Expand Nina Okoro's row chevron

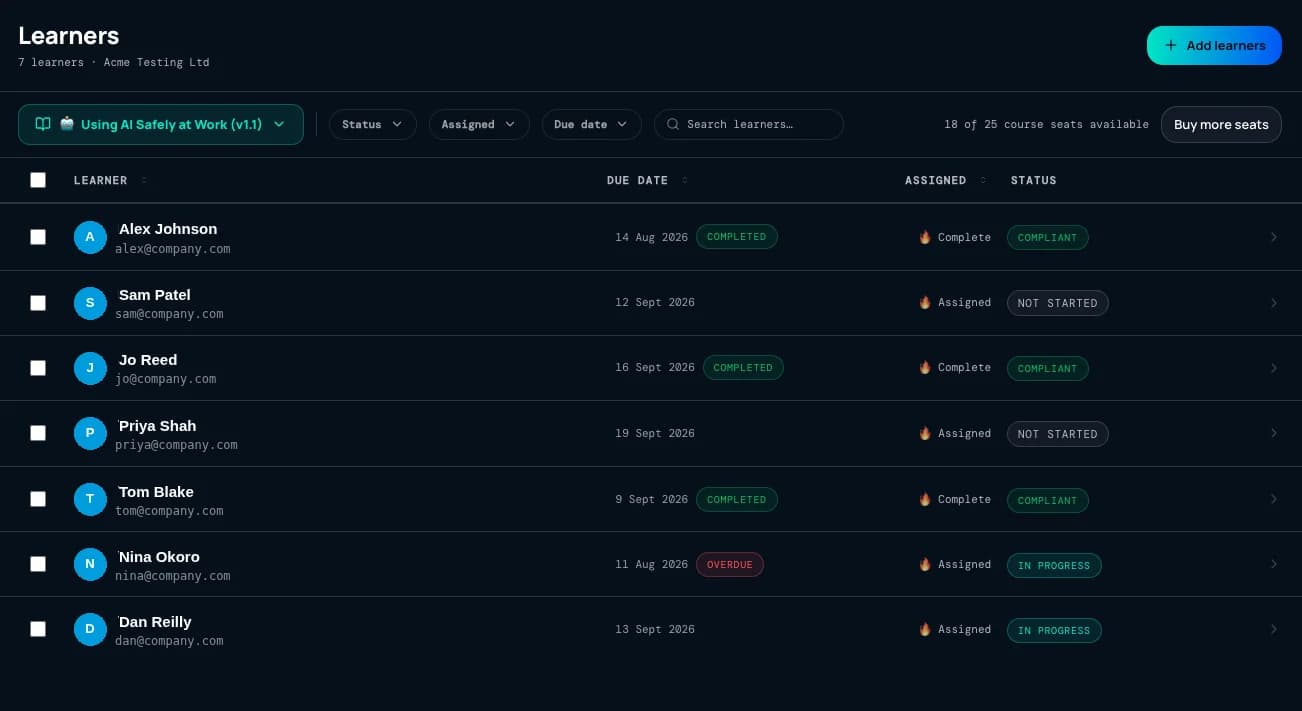(1273, 564)
